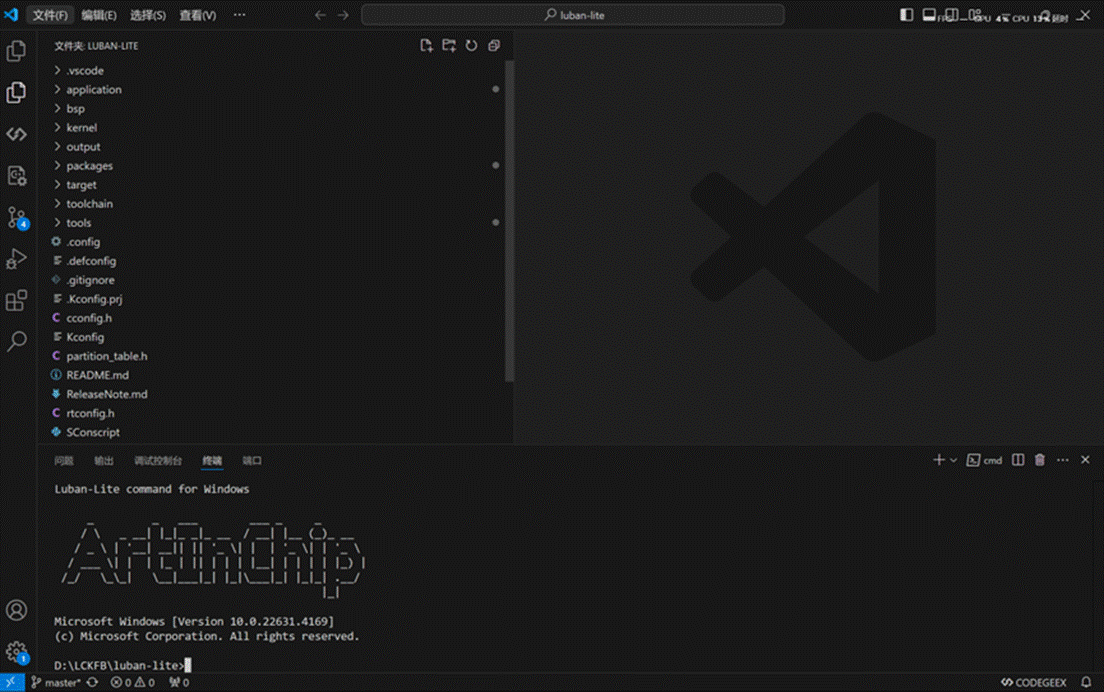Open the menu bar overflow ellipsis

pos(239,15)
